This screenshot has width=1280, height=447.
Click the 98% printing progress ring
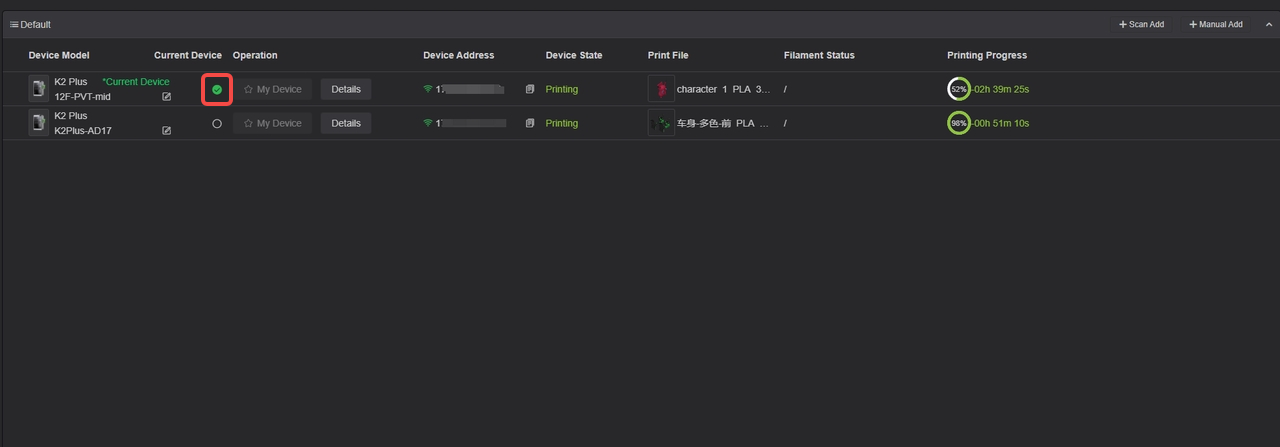(958, 123)
